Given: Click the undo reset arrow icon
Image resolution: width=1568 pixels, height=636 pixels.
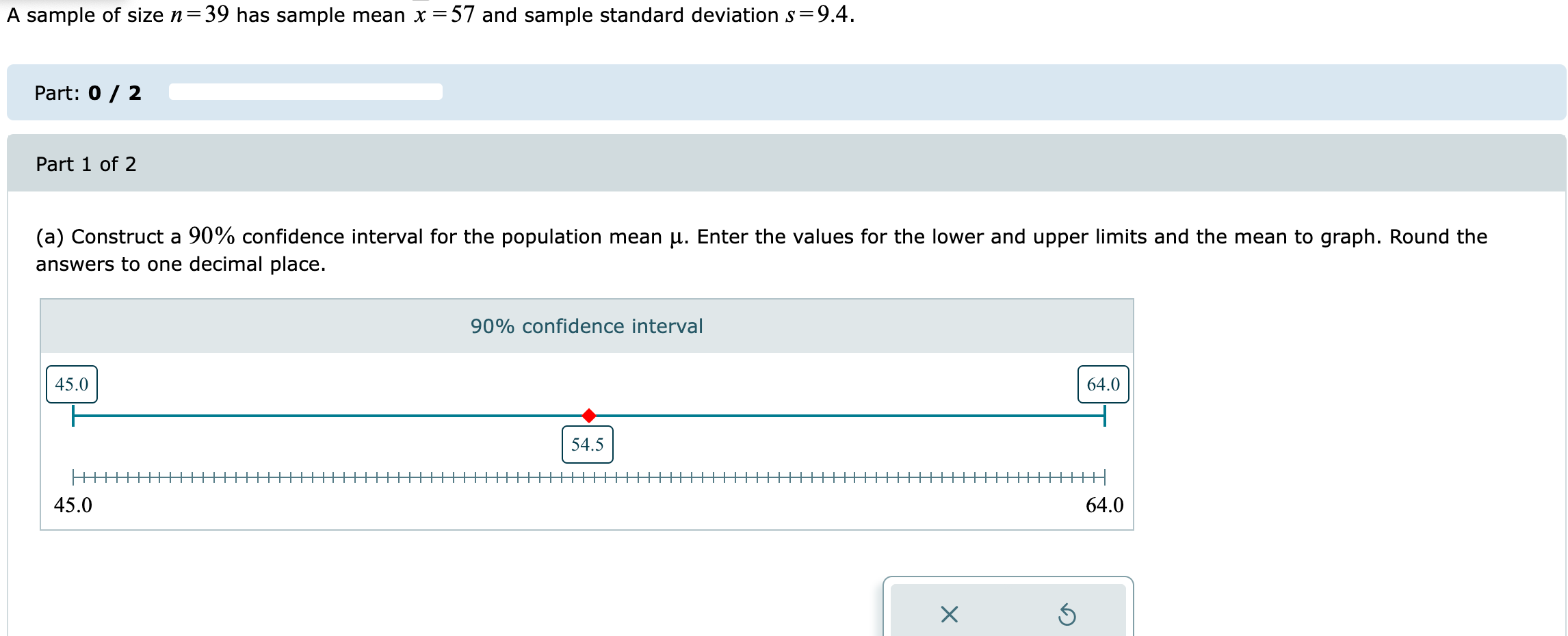Looking at the screenshot, I should tap(1068, 614).
